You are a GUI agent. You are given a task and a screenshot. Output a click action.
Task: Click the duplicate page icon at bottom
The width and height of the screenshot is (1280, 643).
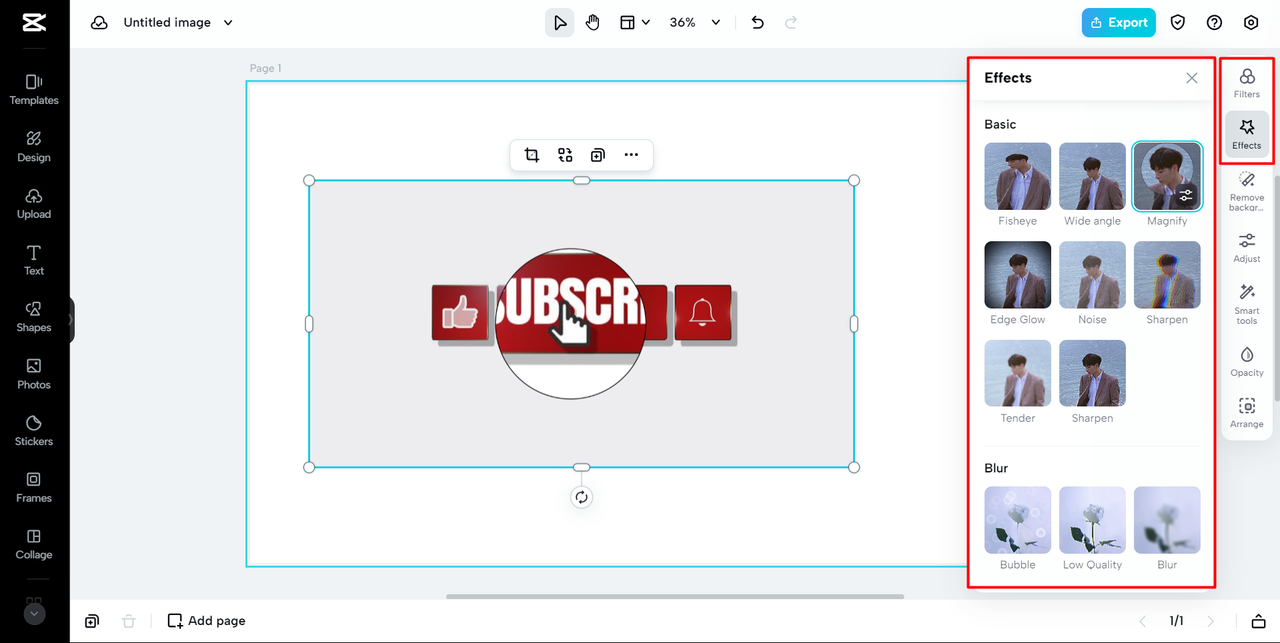click(92, 621)
